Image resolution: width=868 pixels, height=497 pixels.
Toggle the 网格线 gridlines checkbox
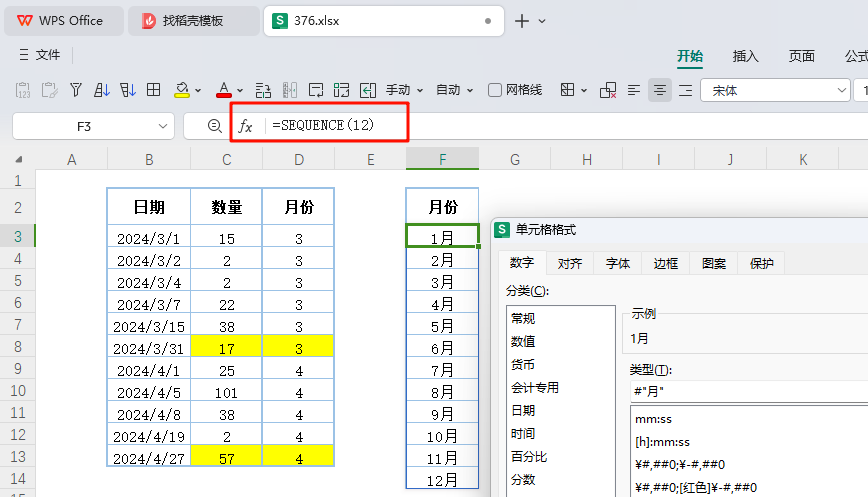495,90
